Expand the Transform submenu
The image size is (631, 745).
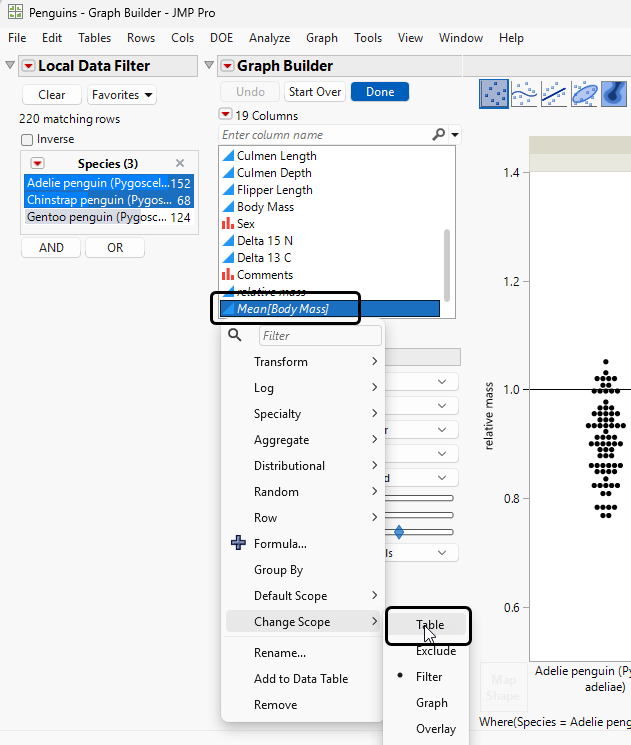[303, 362]
